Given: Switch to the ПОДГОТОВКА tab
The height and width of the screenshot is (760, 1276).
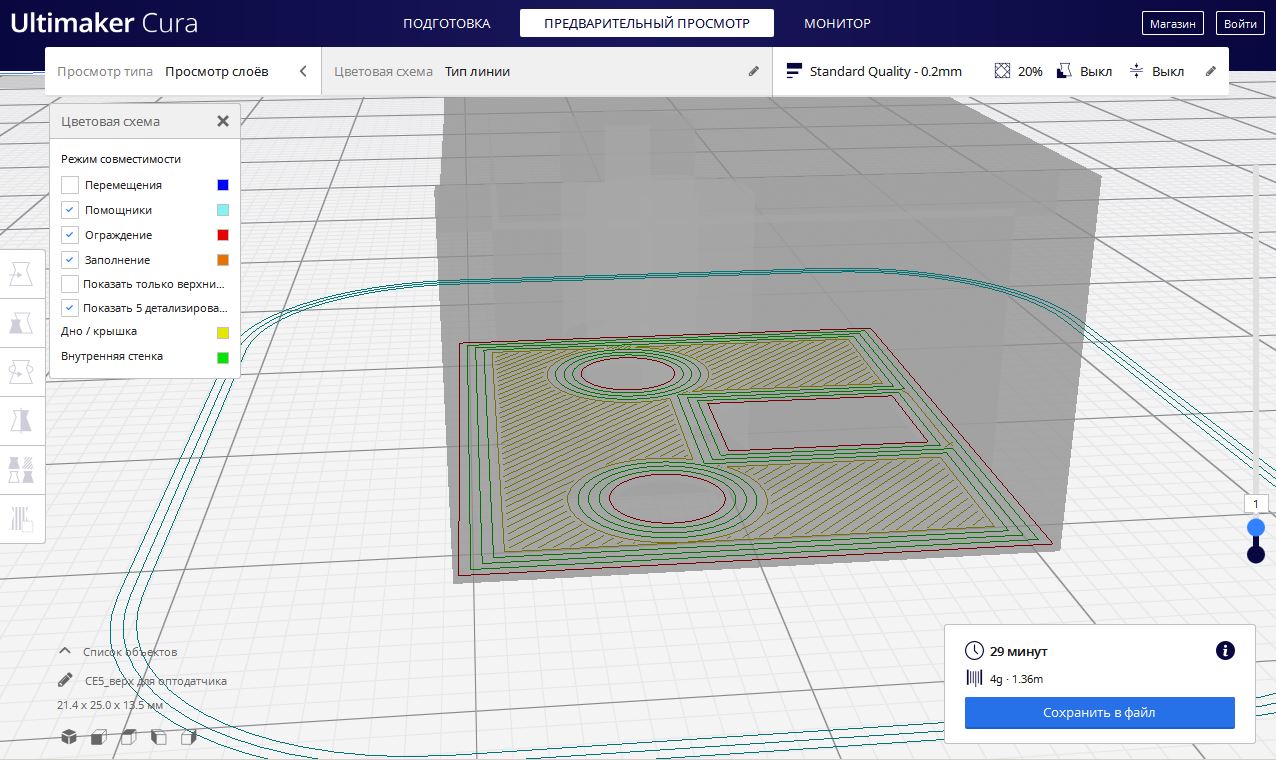Looking at the screenshot, I should point(446,23).
